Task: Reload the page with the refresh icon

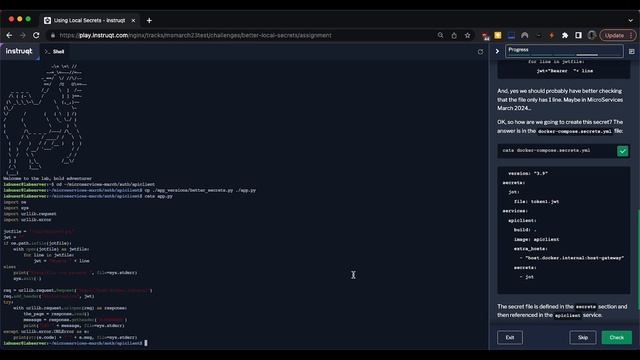Action: (36, 36)
